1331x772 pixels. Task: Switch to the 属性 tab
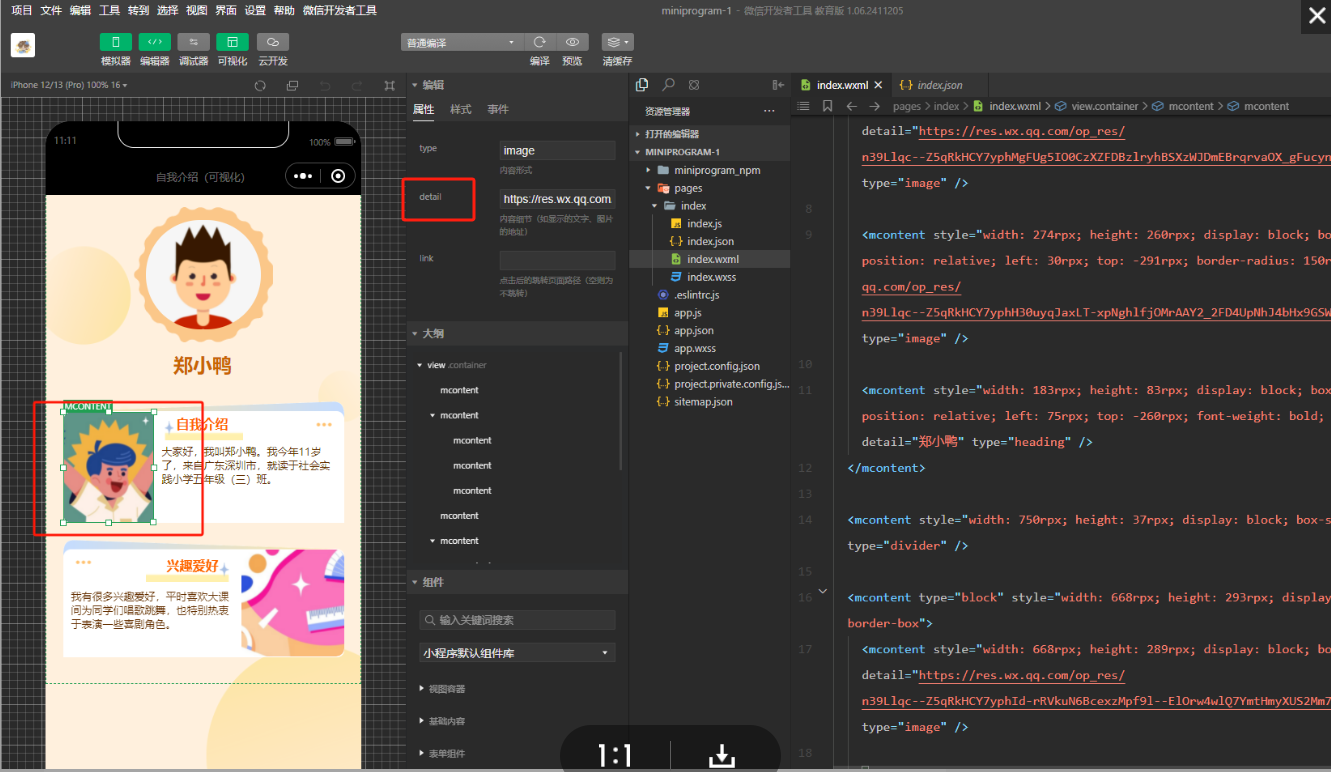coord(424,109)
